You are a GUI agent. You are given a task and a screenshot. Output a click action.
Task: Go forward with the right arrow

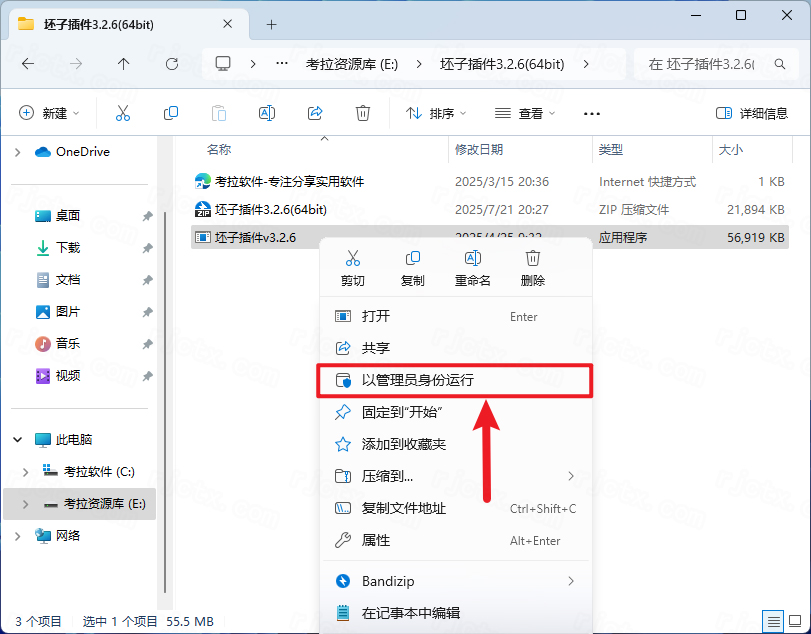(76, 64)
